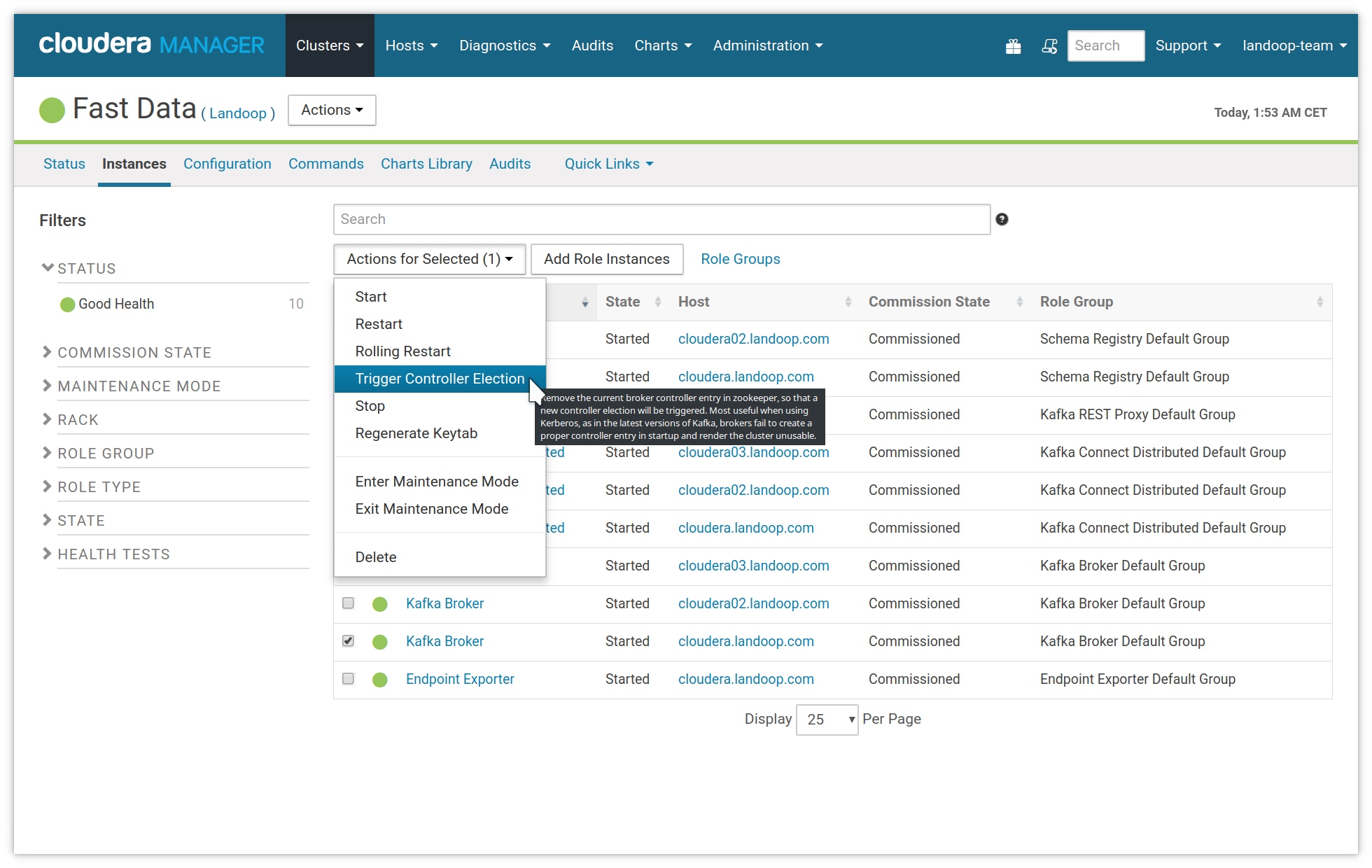Click the Good Health green filter dot

pos(67,304)
